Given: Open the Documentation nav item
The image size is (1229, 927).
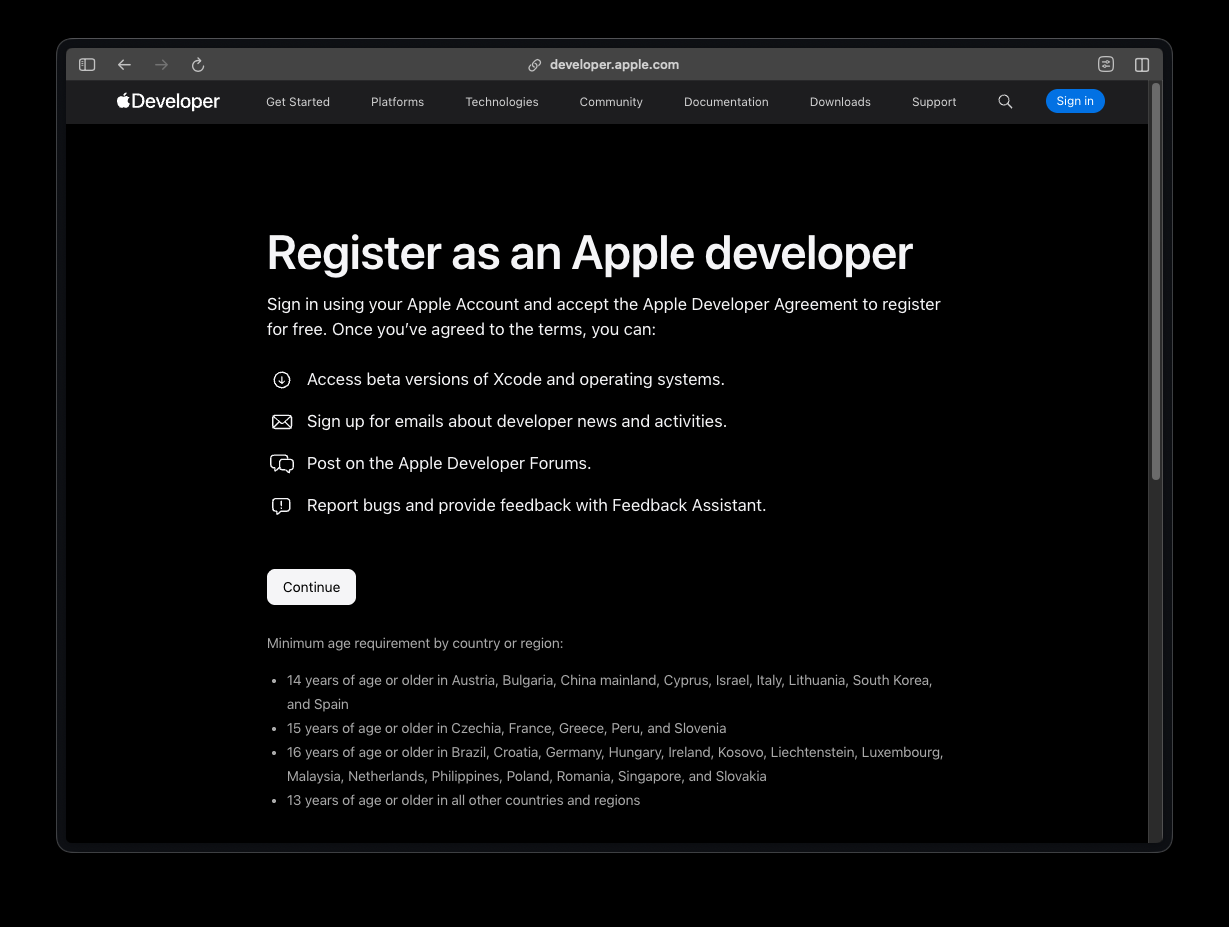Looking at the screenshot, I should pos(726,102).
